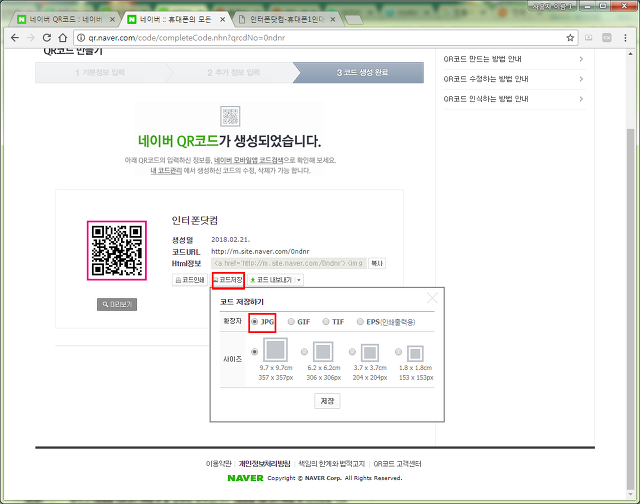Close the code save popup with X
Viewport: 640px width, 504px height.
coord(432,298)
